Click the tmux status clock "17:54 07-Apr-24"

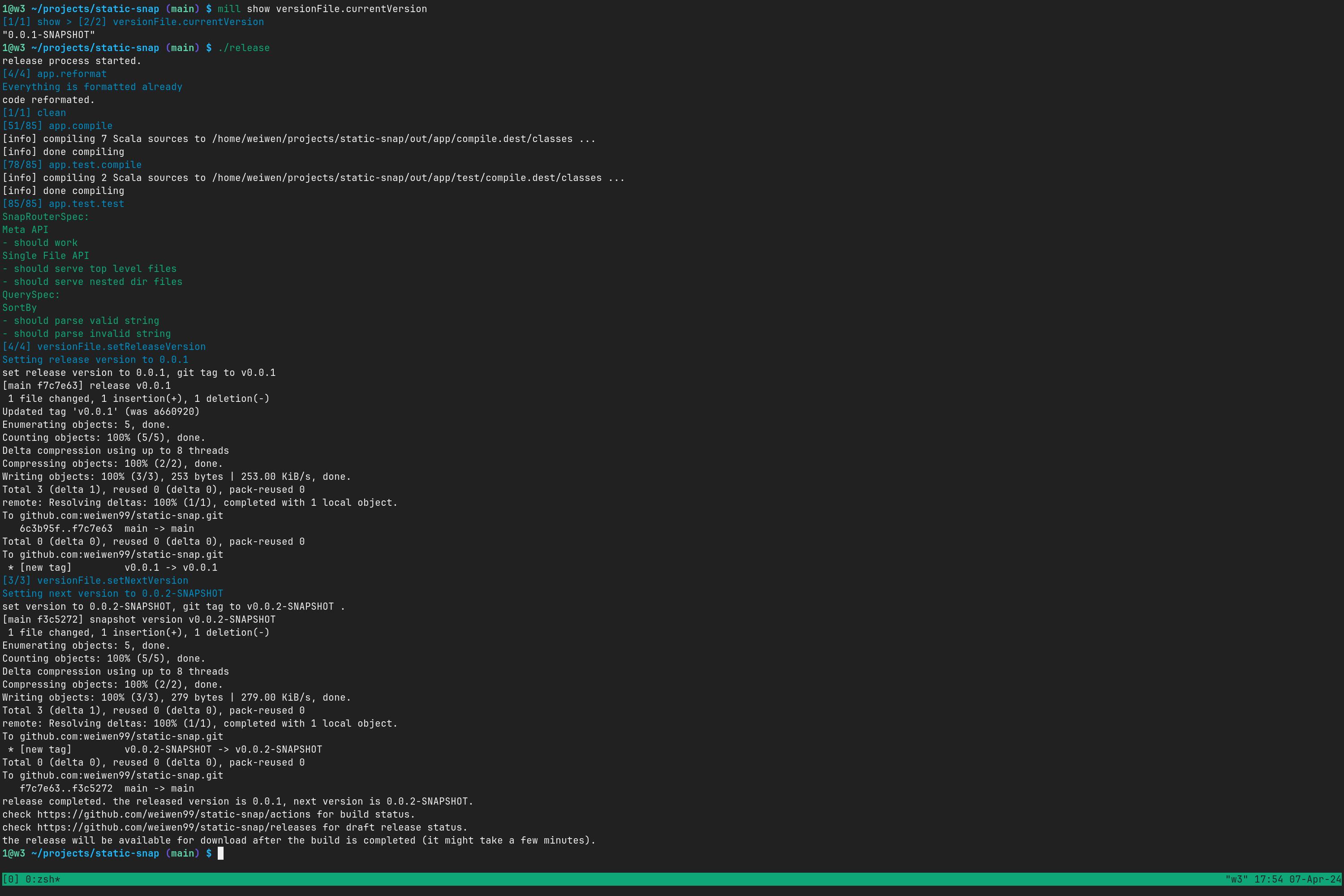[1297, 879]
